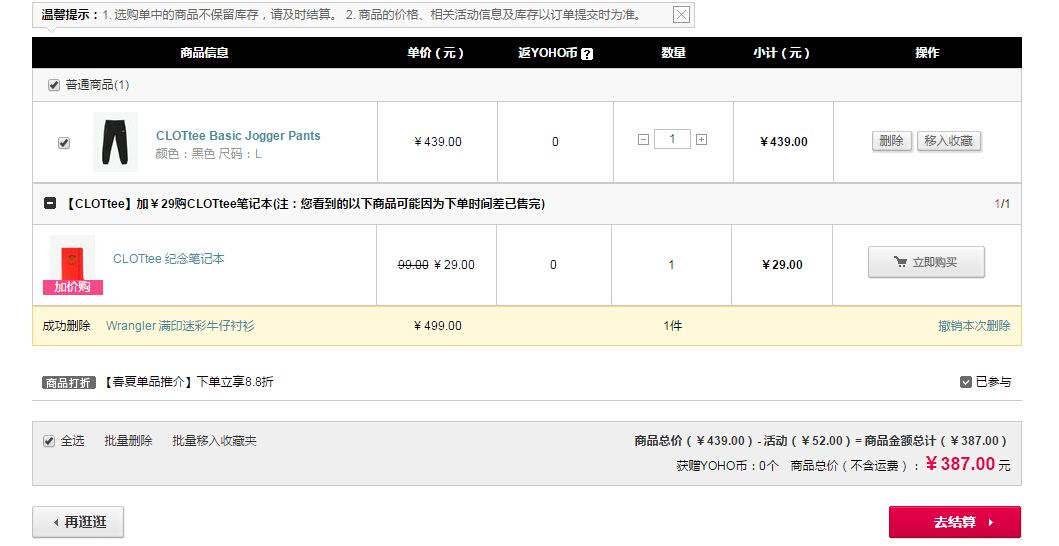Open CLOTtee Basic Jogger Pants product link
This screenshot has height=546, width=1059.
tap(238, 136)
